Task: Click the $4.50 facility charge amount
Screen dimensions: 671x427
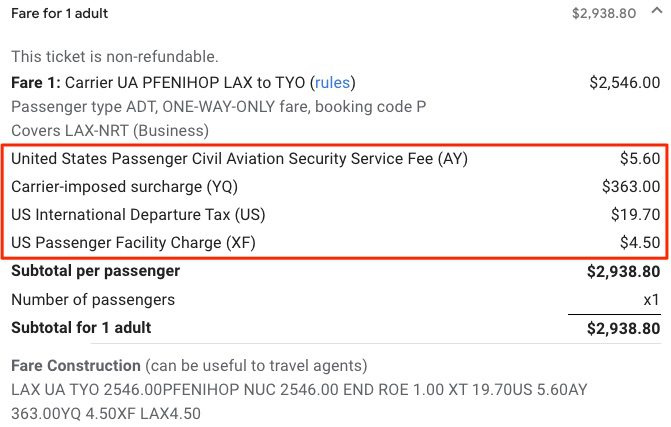Action: 640,243
